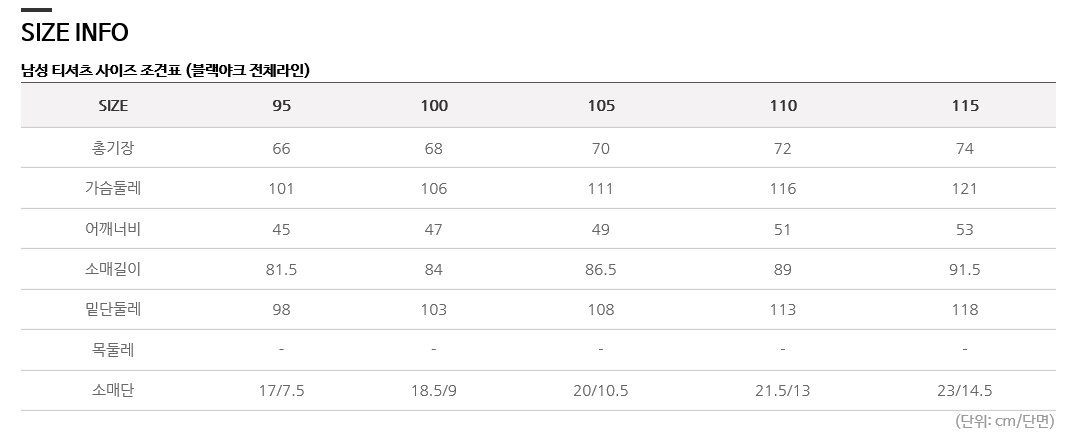
Task: Click the 23/14.5 소매단 value
Action: coord(965,391)
